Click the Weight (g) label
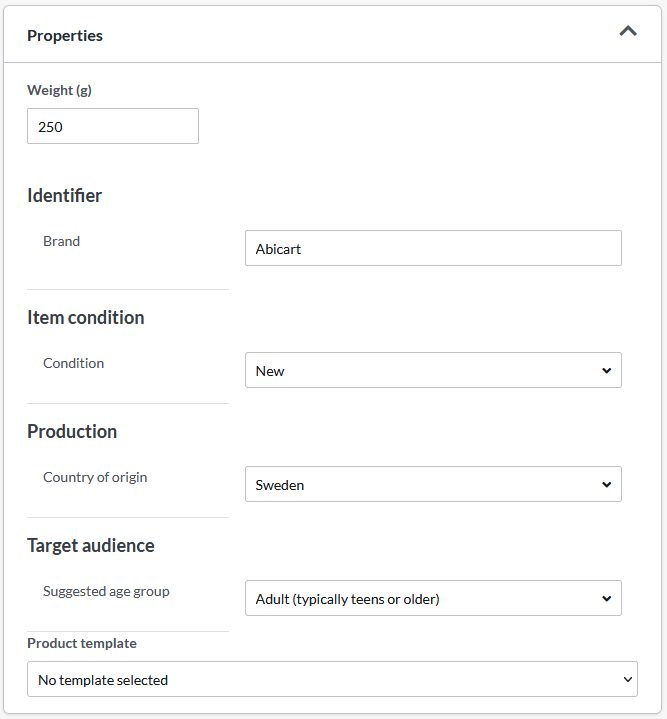The height and width of the screenshot is (719, 667). coord(59,90)
